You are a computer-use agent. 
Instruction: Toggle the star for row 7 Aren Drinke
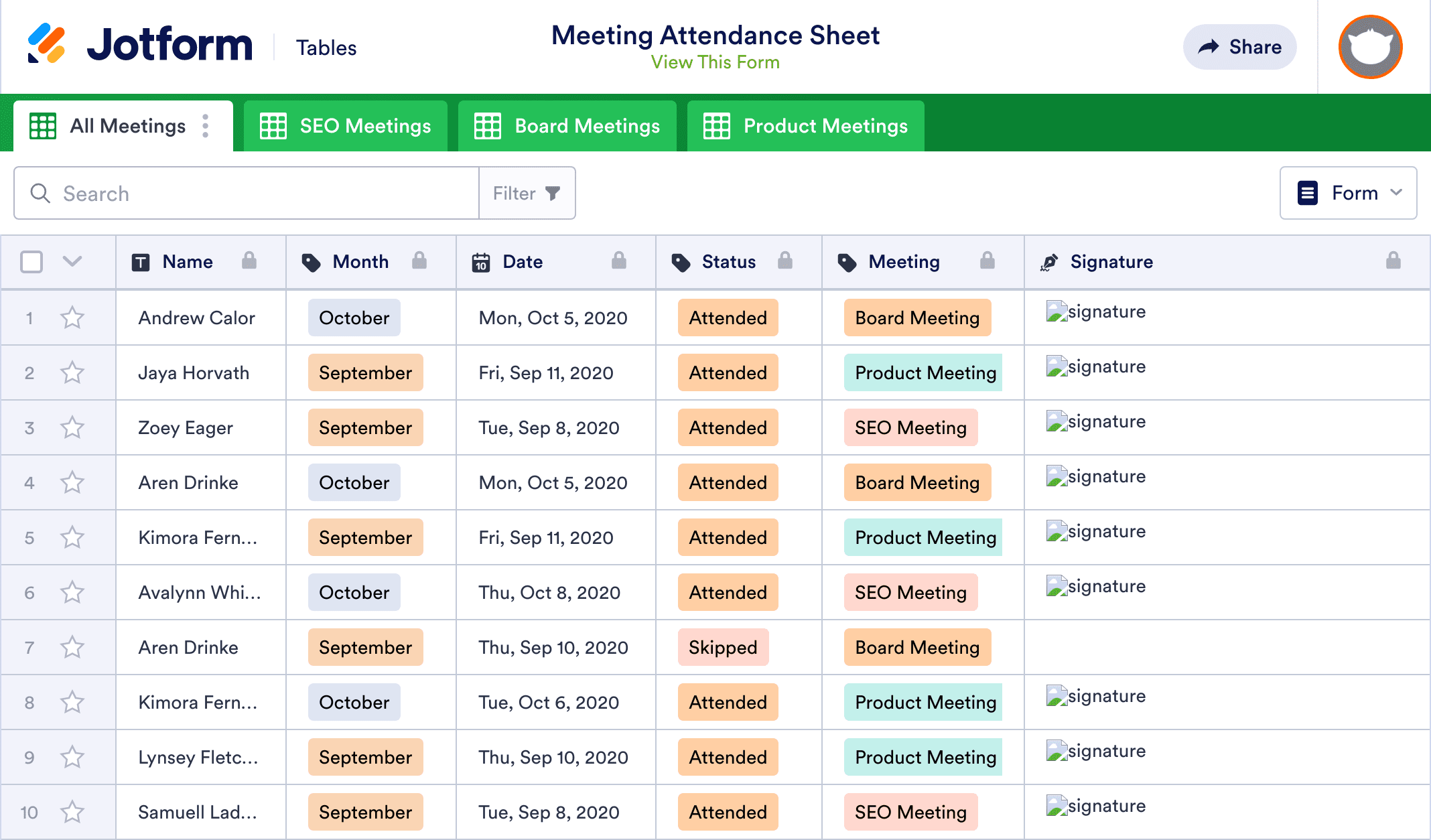72,647
